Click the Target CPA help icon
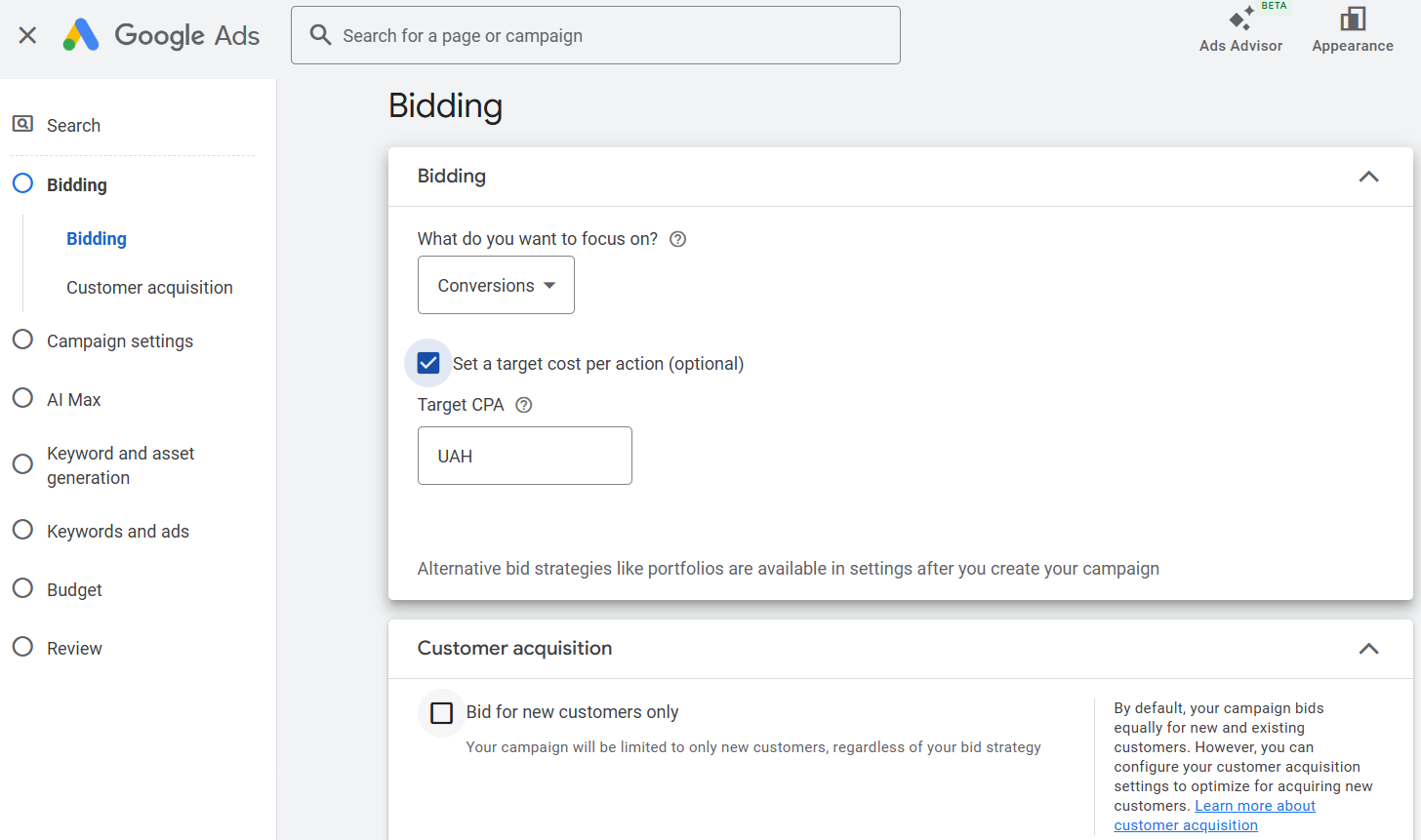 click(x=523, y=405)
